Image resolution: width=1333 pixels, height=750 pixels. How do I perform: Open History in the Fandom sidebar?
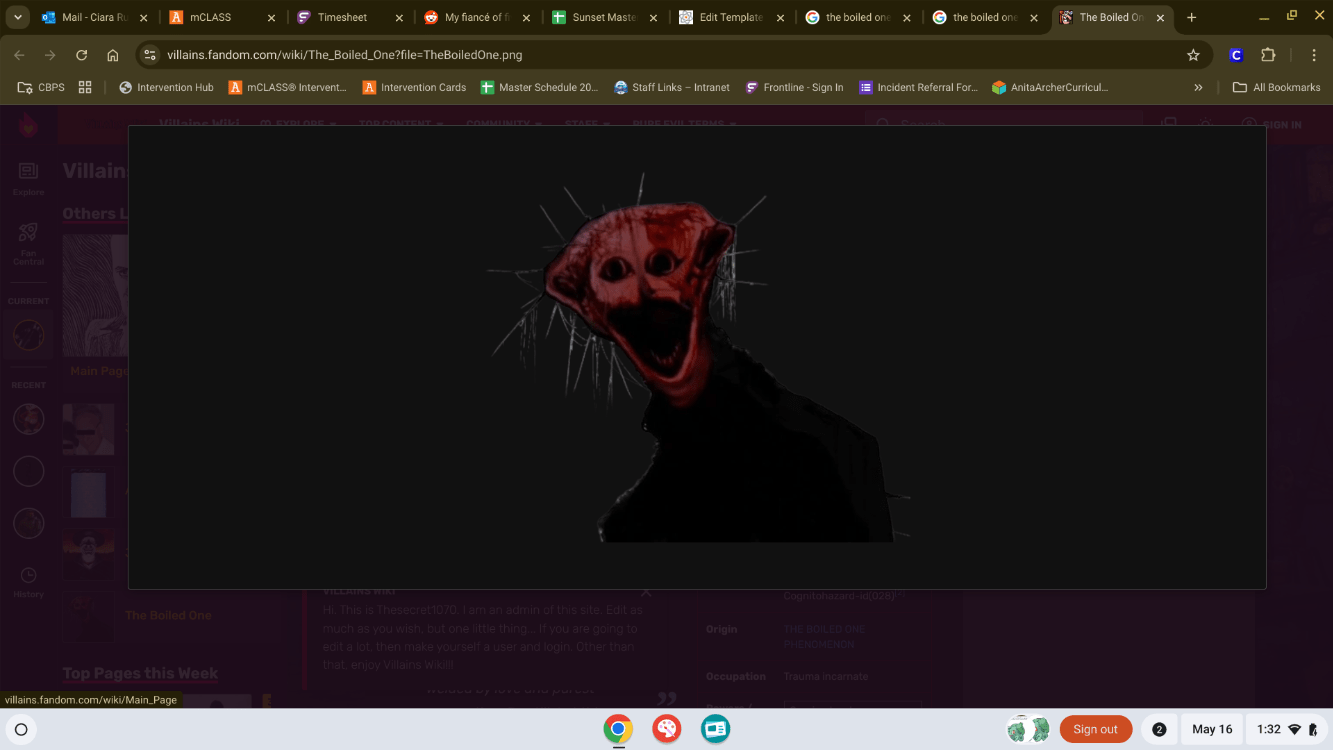[x=28, y=582]
